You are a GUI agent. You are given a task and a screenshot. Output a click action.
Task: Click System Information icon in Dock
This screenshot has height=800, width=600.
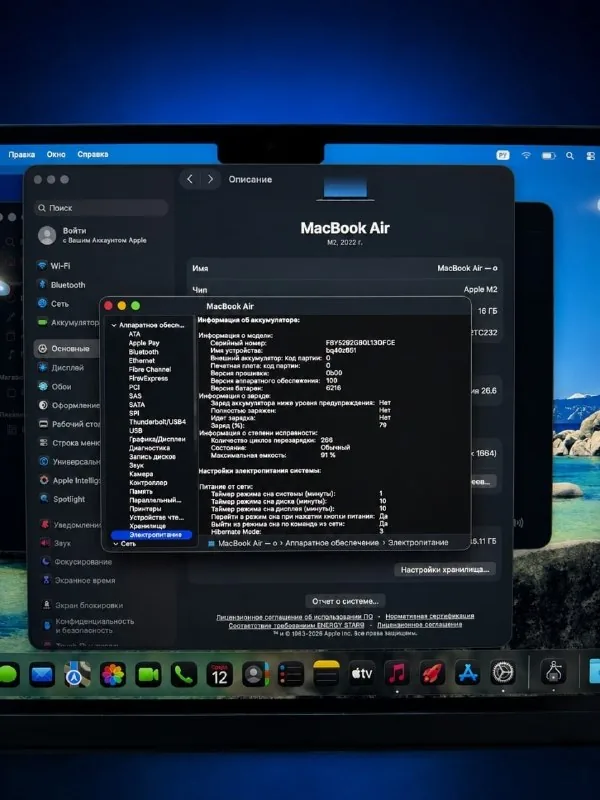(x=554, y=672)
